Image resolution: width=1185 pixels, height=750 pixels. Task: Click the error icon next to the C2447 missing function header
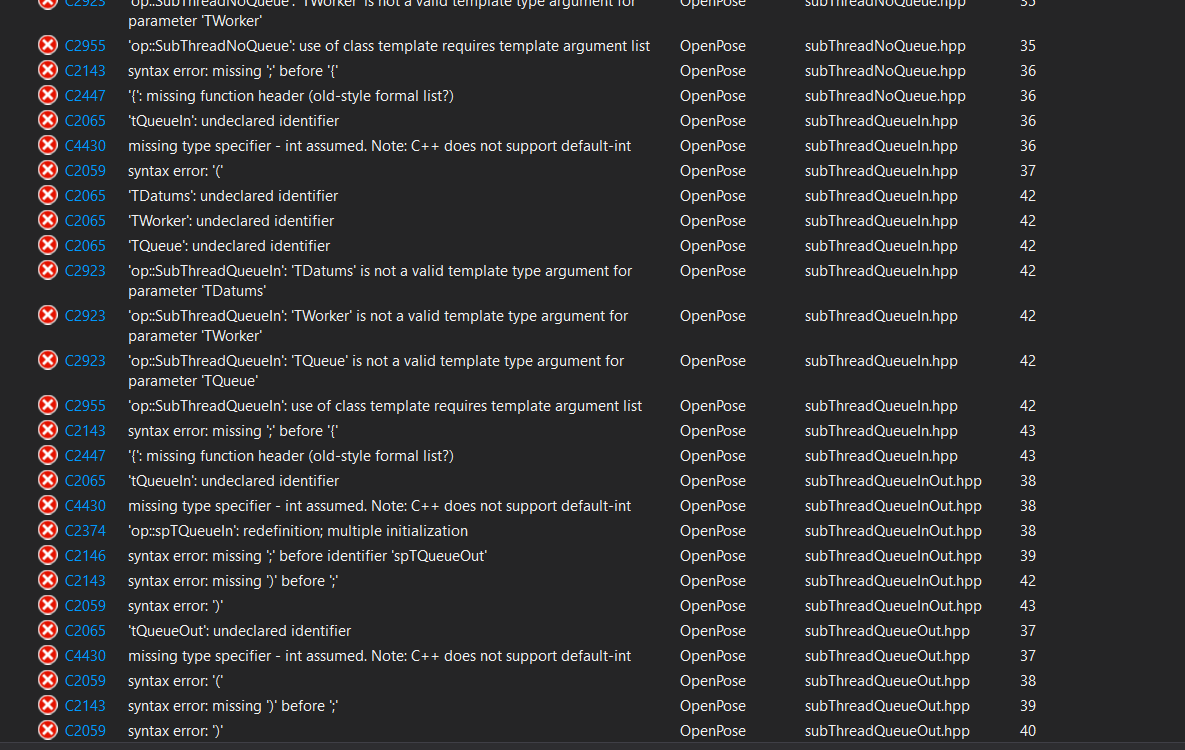click(47, 95)
